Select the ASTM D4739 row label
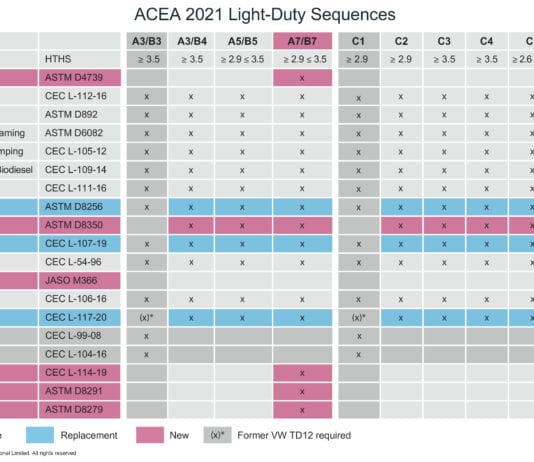The width and height of the screenshot is (534, 462). pos(80,78)
